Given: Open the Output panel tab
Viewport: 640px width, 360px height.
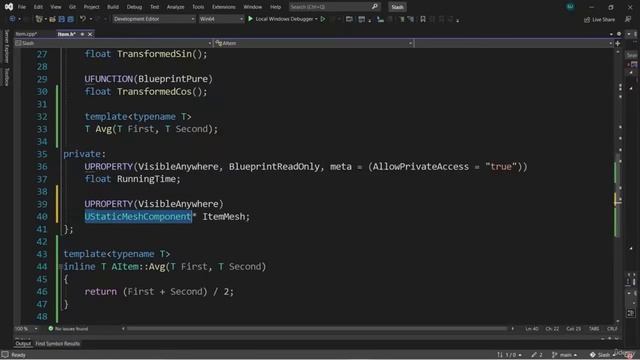Looking at the screenshot, I should 23,344.
